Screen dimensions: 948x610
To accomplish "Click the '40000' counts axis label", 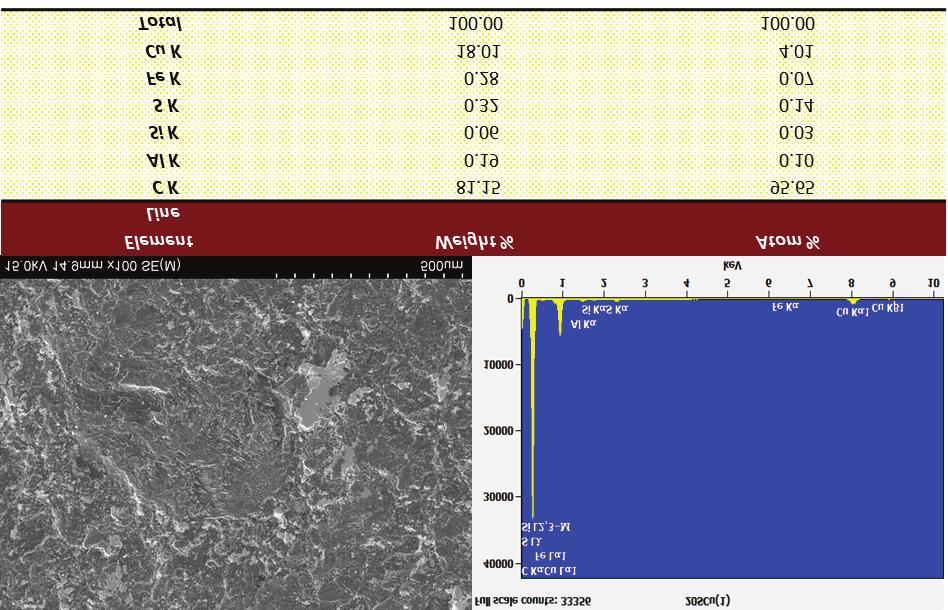I will pos(499,563).
